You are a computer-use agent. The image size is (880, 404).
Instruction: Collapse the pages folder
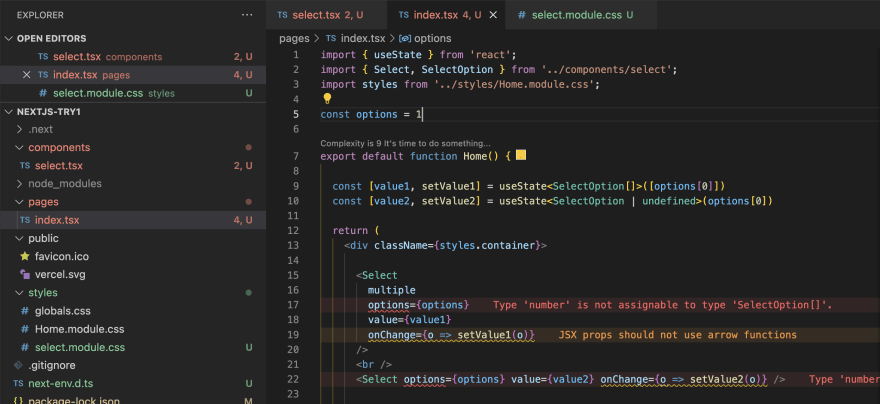[x=20, y=201]
